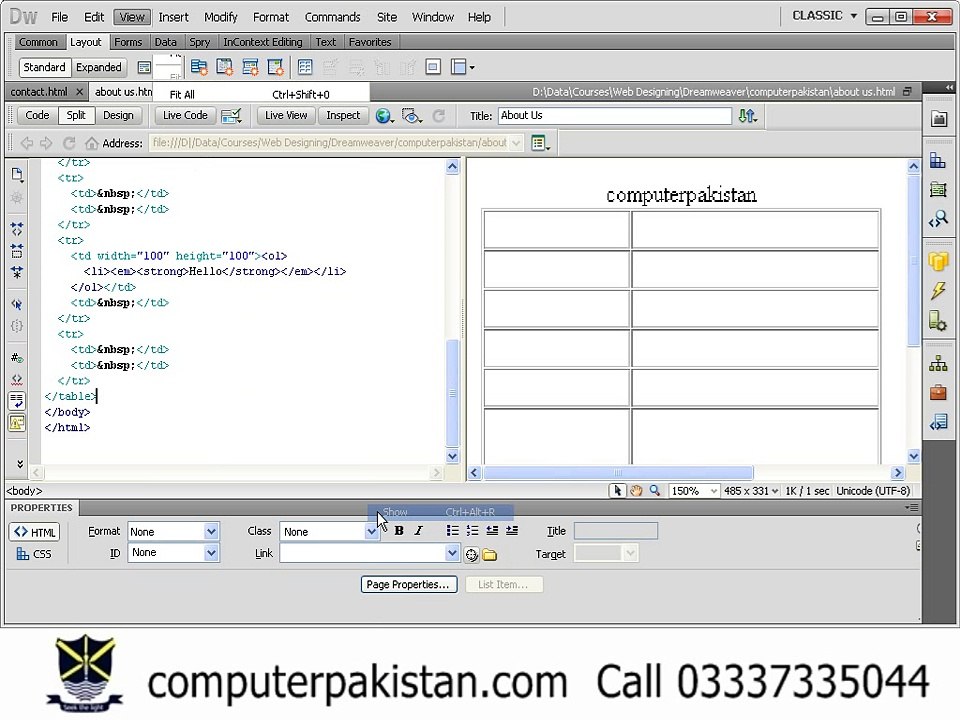The image size is (960, 720).
Task: Click the Preview in Browser globe
Action: [x=384, y=116]
